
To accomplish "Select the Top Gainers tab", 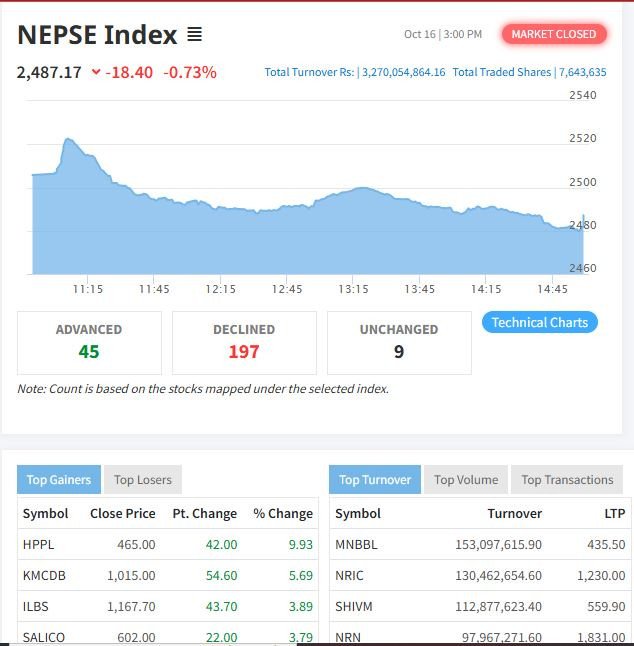I will click(x=59, y=480).
